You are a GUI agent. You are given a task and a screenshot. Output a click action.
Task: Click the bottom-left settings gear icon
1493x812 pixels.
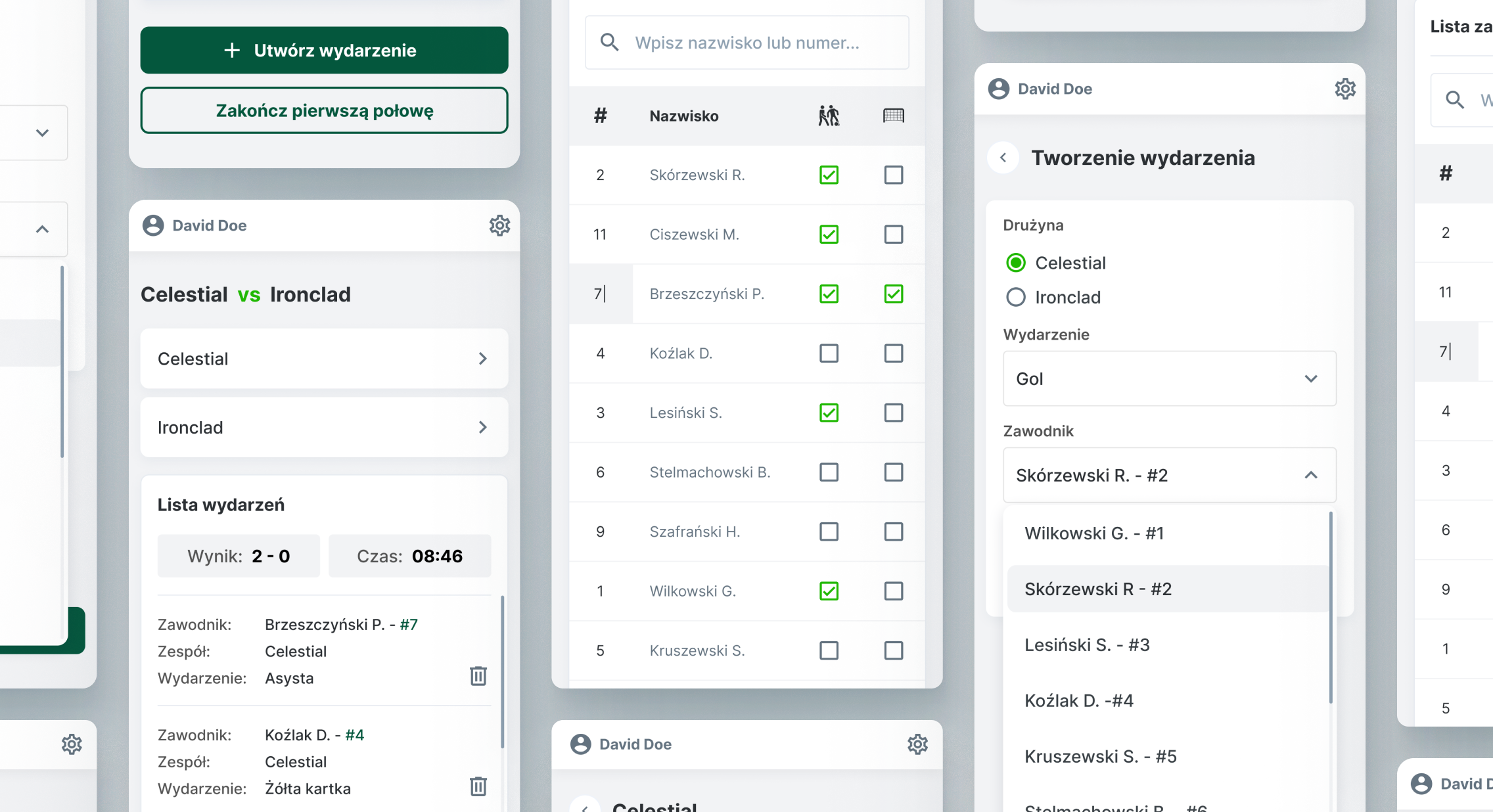pyautogui.click(x=72, y=744)
